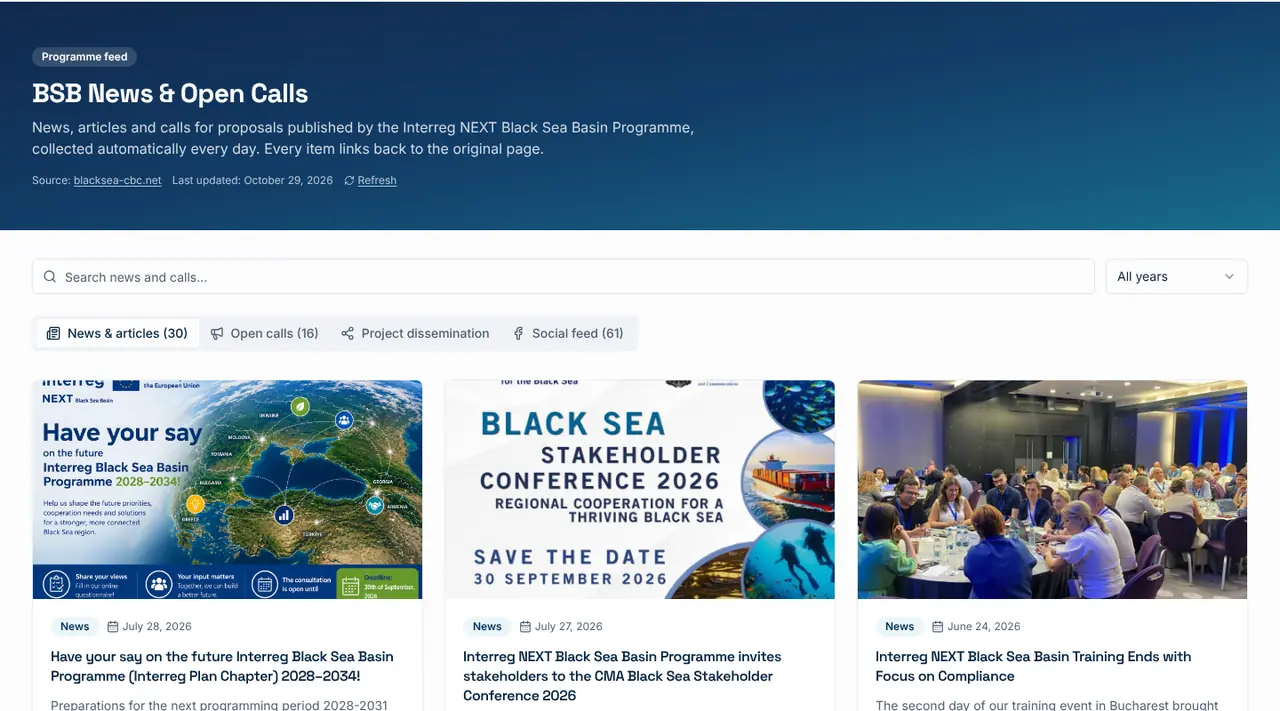Screen dimensions: 1280x711
Task: Click calendar icon next to July 28, 2026
Action: click(x=113, y=627)
